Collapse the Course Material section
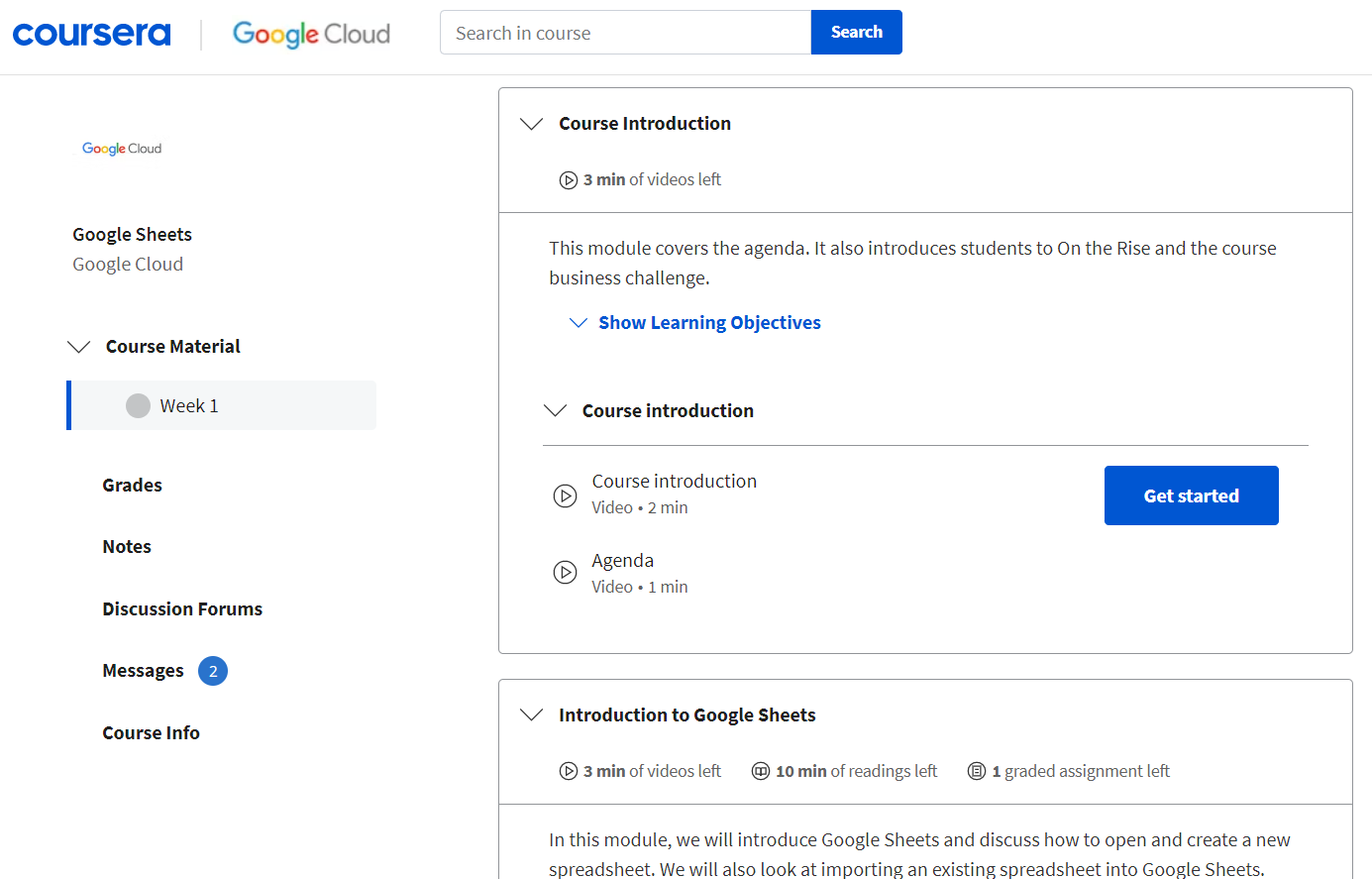This screenshot has width=1372, height=879. pyautogui.click(x=78, y=346)
